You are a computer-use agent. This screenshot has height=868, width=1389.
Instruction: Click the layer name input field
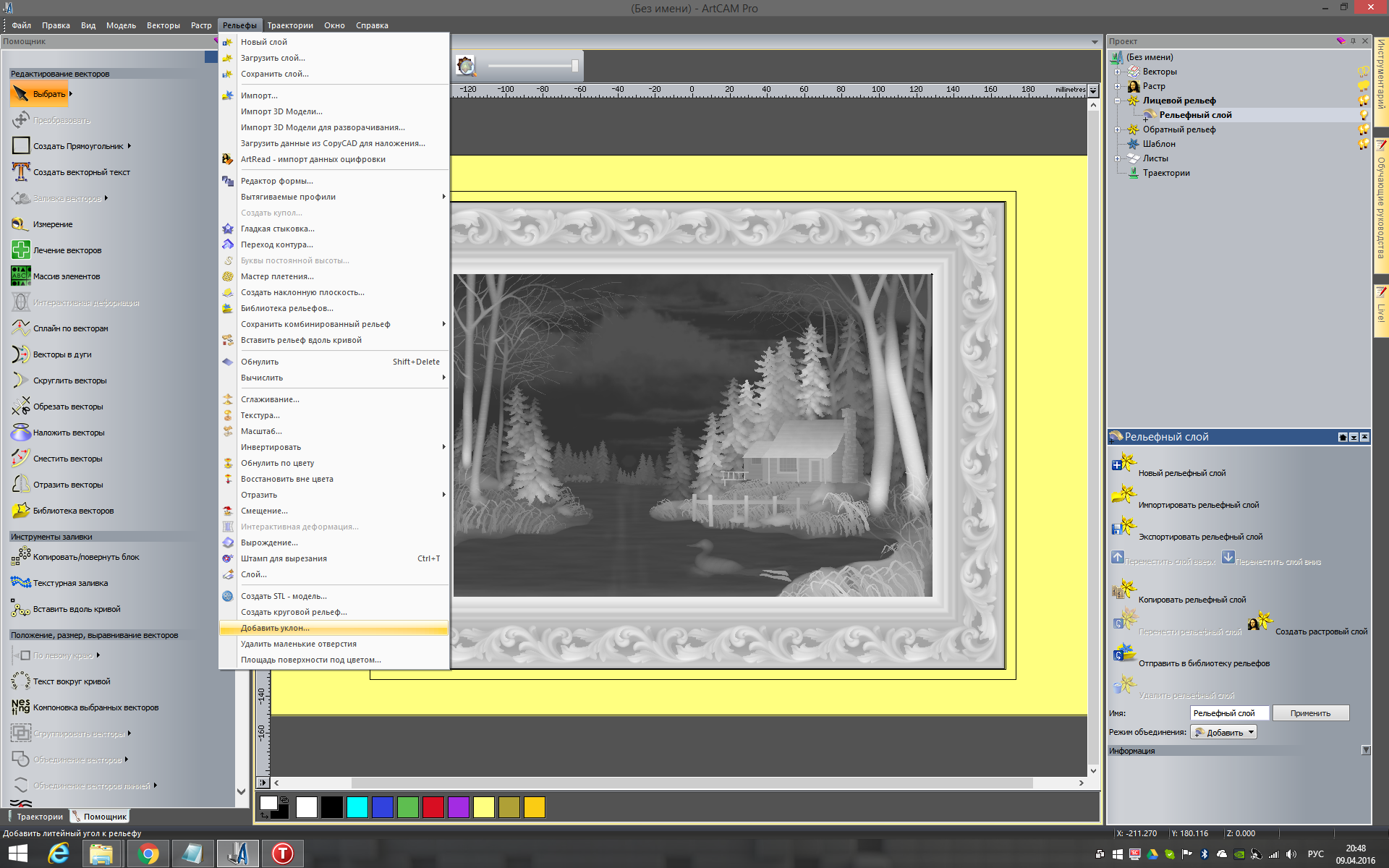(x=1228, y=713)
